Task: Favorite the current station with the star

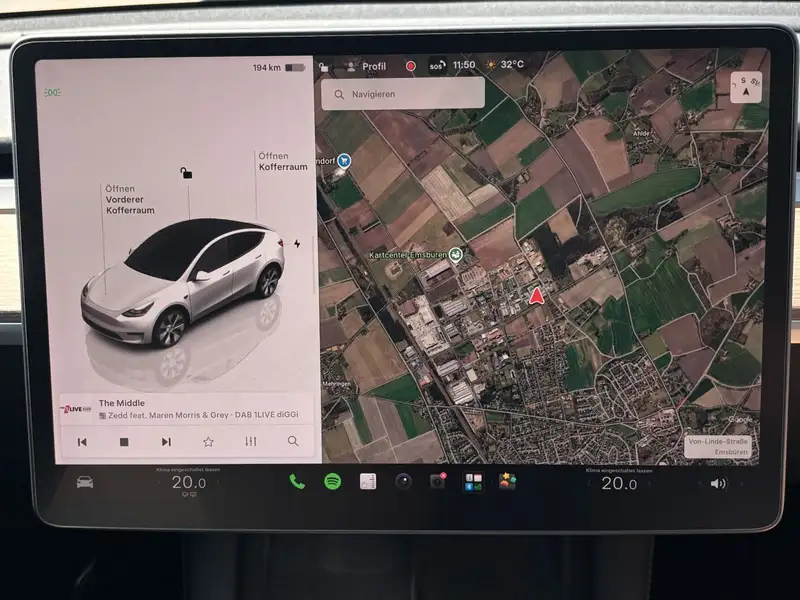Action: click(x=208, y=442)
